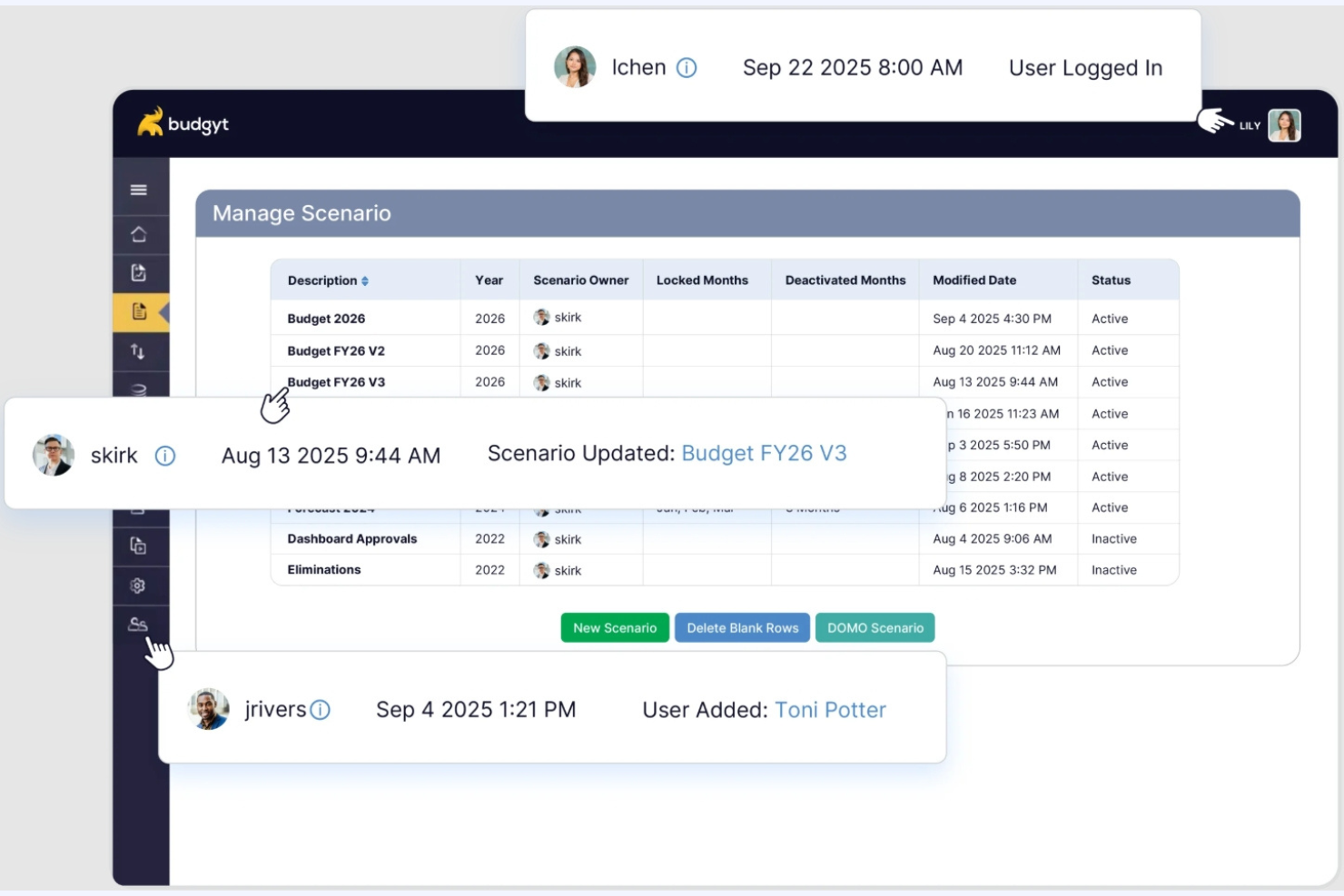Toggle the info icon next to jrivers

pos(321,710)
